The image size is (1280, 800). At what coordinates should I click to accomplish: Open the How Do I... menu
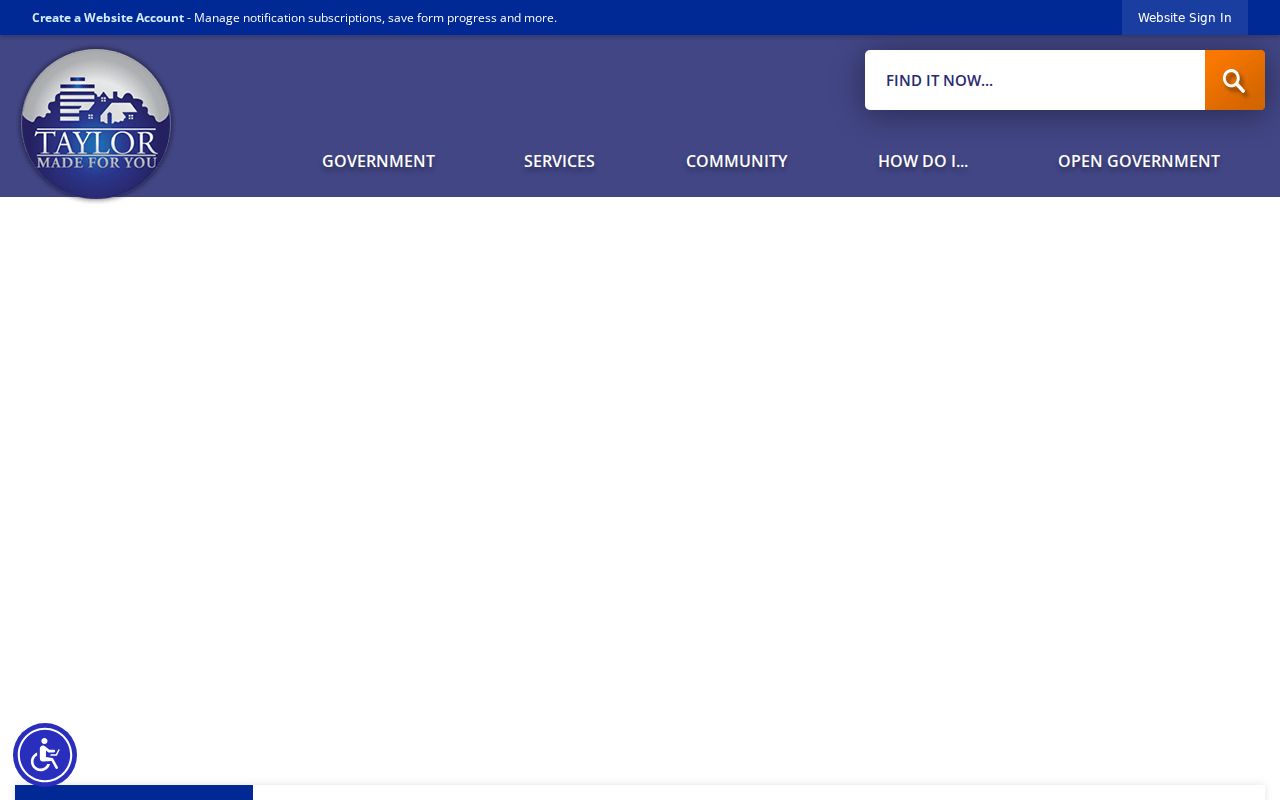tap(923, 161)
